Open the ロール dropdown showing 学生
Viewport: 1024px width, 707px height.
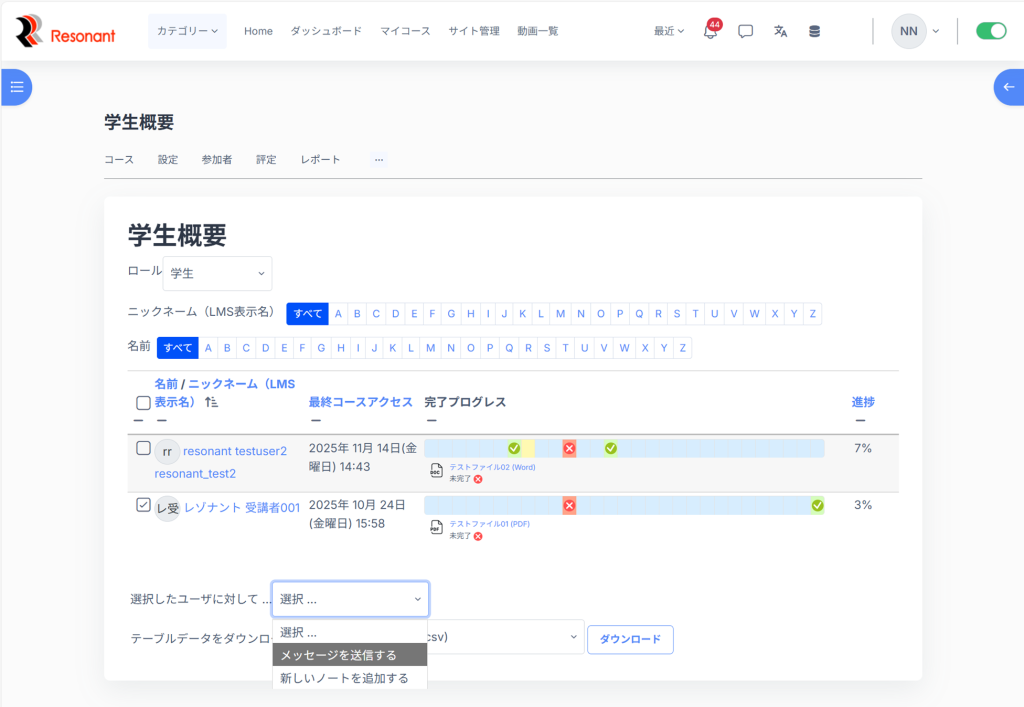217,273
